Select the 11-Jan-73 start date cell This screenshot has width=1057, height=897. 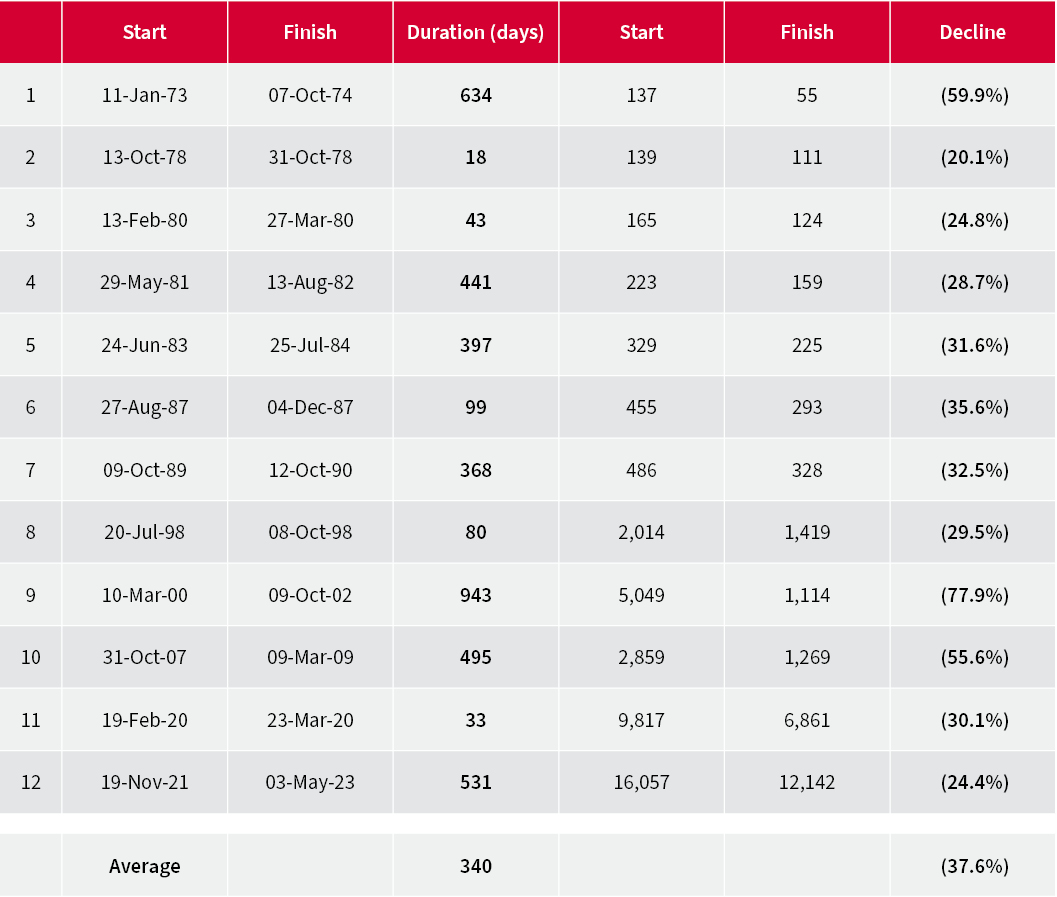(144, 95)
